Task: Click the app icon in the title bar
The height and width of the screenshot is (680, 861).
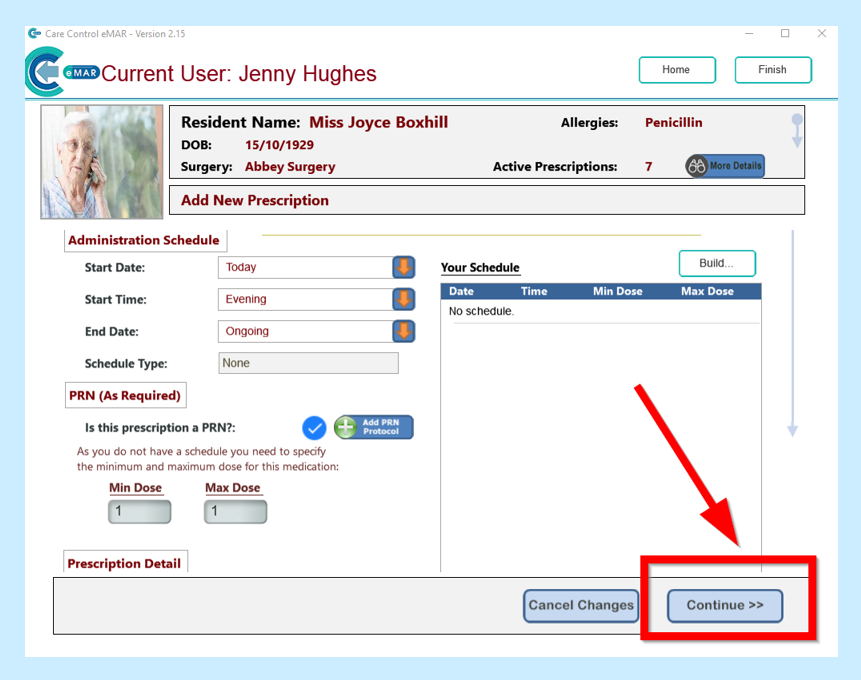Action: pos(35,34)
